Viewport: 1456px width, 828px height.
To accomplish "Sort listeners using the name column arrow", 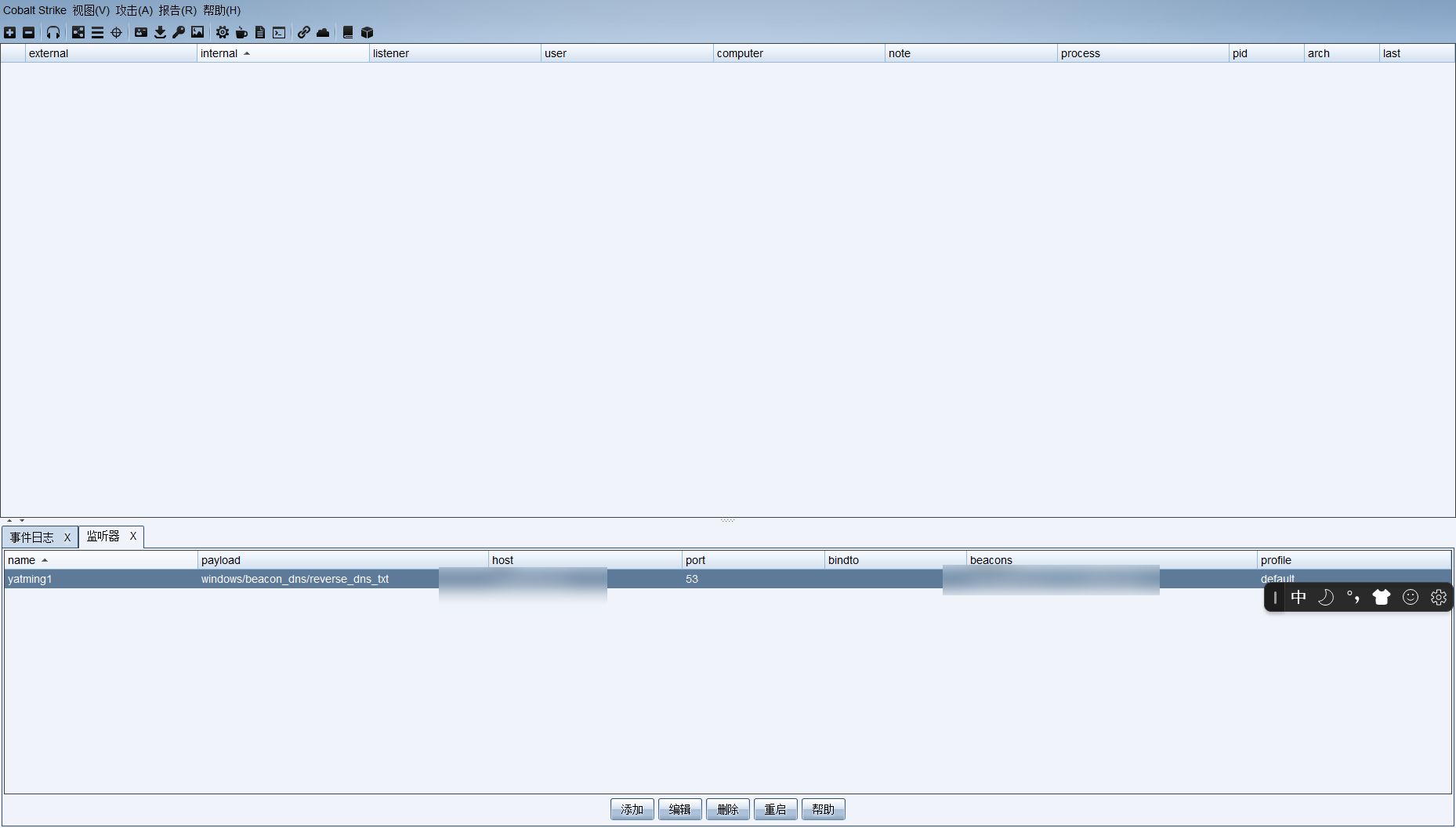I will click(45, 560).
